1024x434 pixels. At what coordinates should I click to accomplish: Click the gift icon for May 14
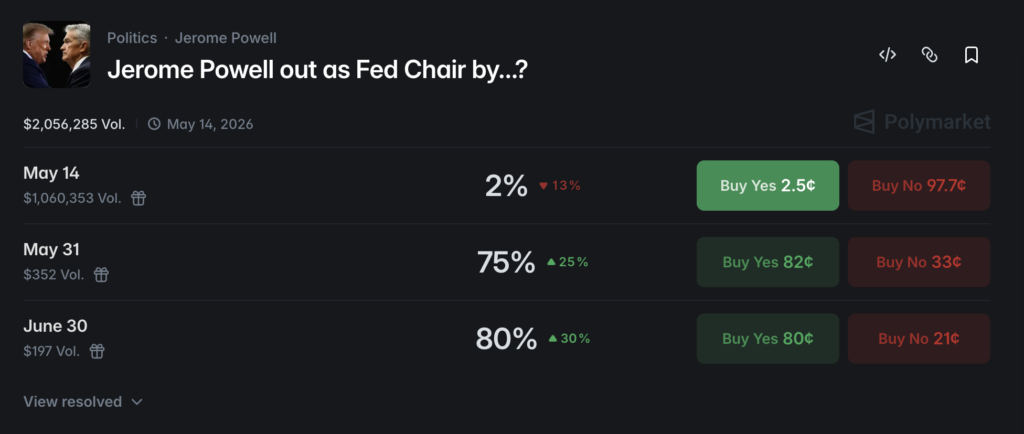pos(139,198)
